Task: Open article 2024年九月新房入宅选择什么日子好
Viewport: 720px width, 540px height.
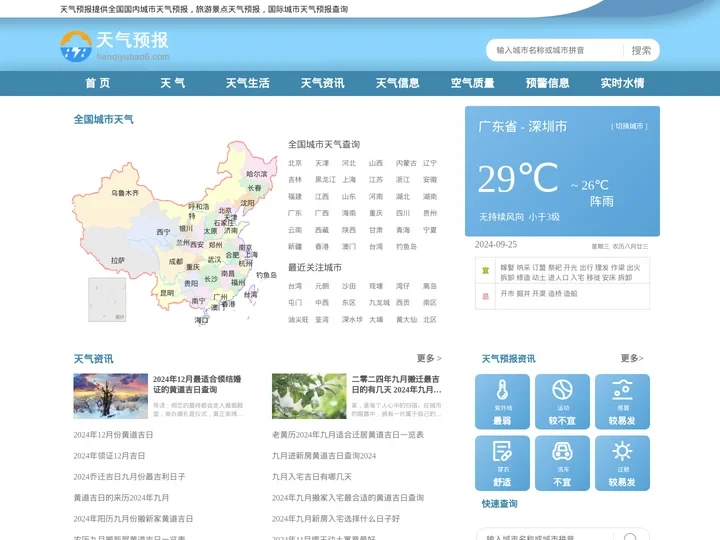Action: [x=336, y=518]
